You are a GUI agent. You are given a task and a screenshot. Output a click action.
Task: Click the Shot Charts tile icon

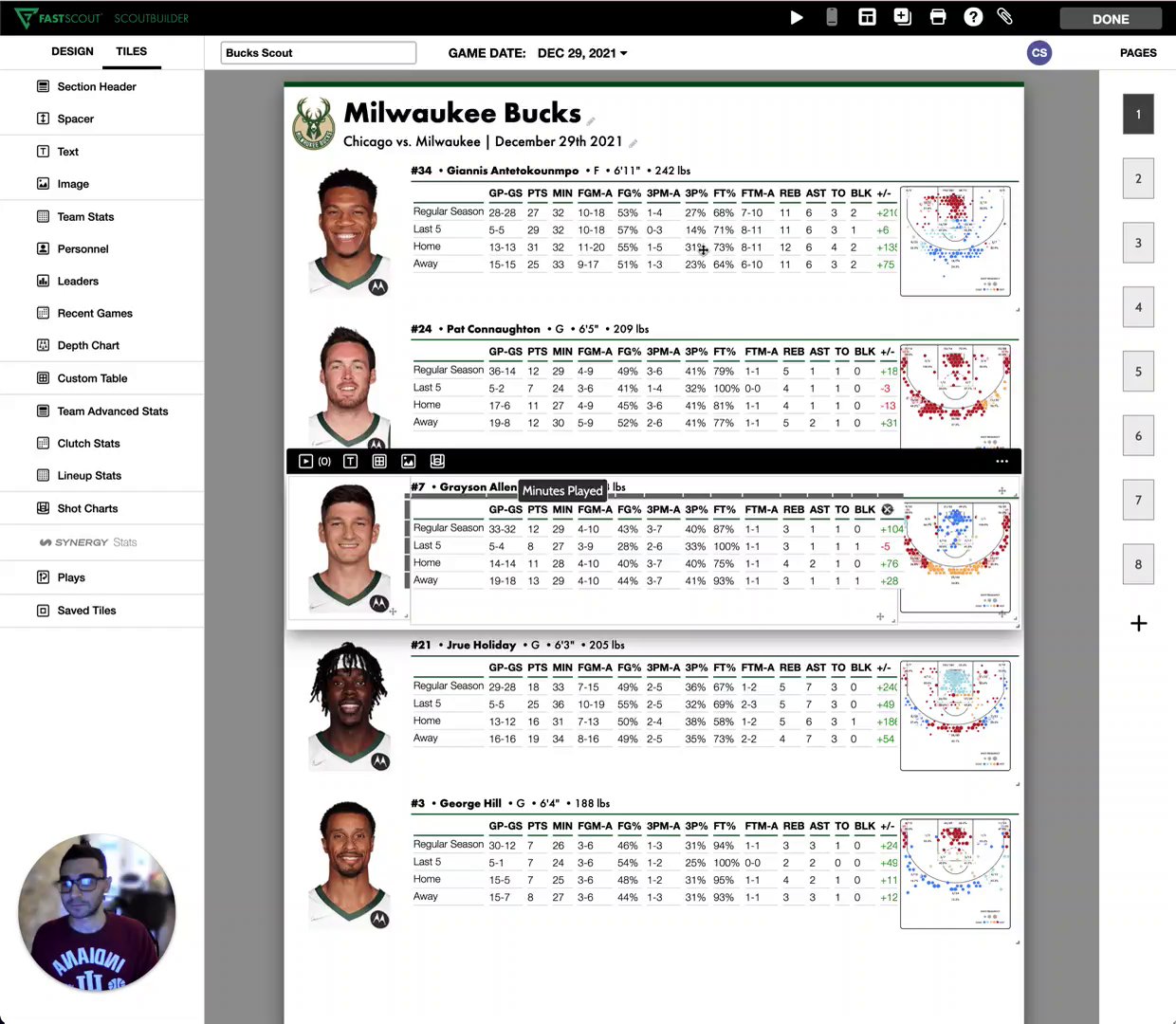[x=43, y=508]
